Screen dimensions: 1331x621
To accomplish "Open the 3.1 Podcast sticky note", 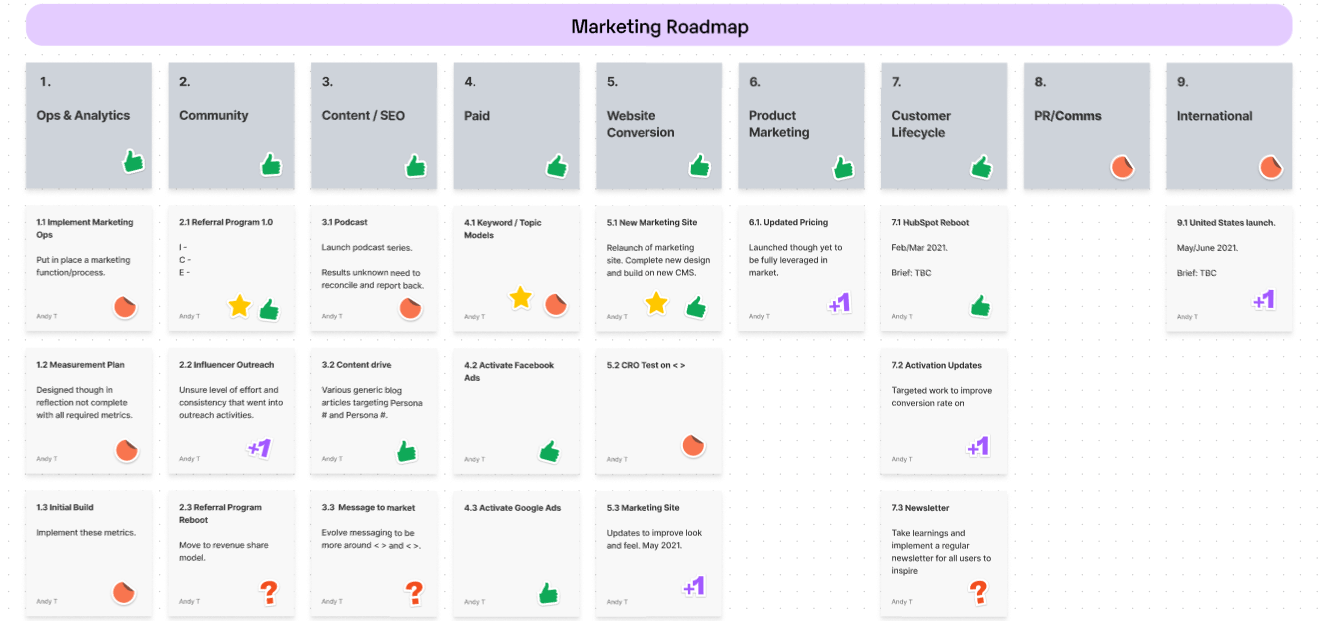I will [374, 268].
